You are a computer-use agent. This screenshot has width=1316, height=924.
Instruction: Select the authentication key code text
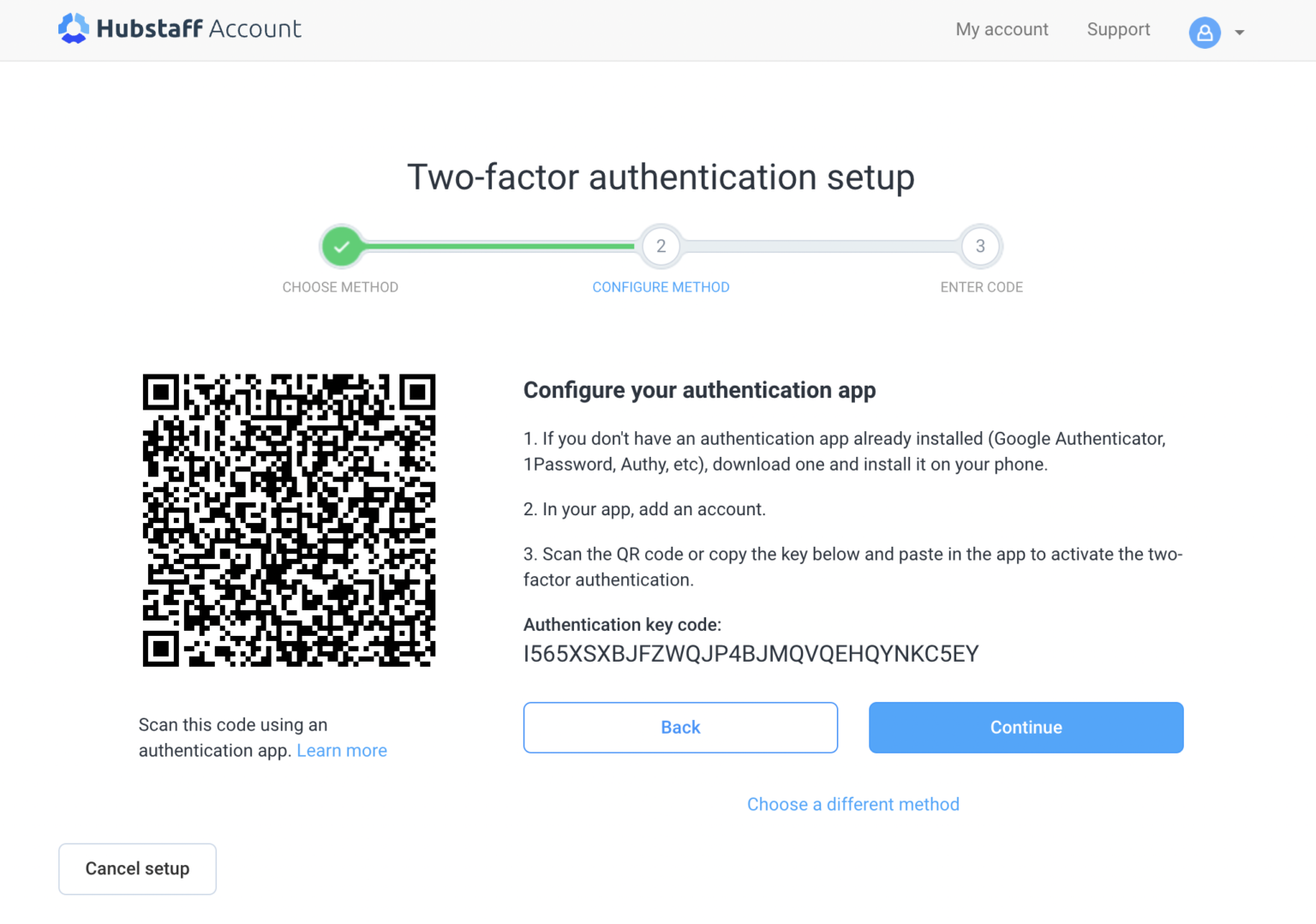click(751, 653)
